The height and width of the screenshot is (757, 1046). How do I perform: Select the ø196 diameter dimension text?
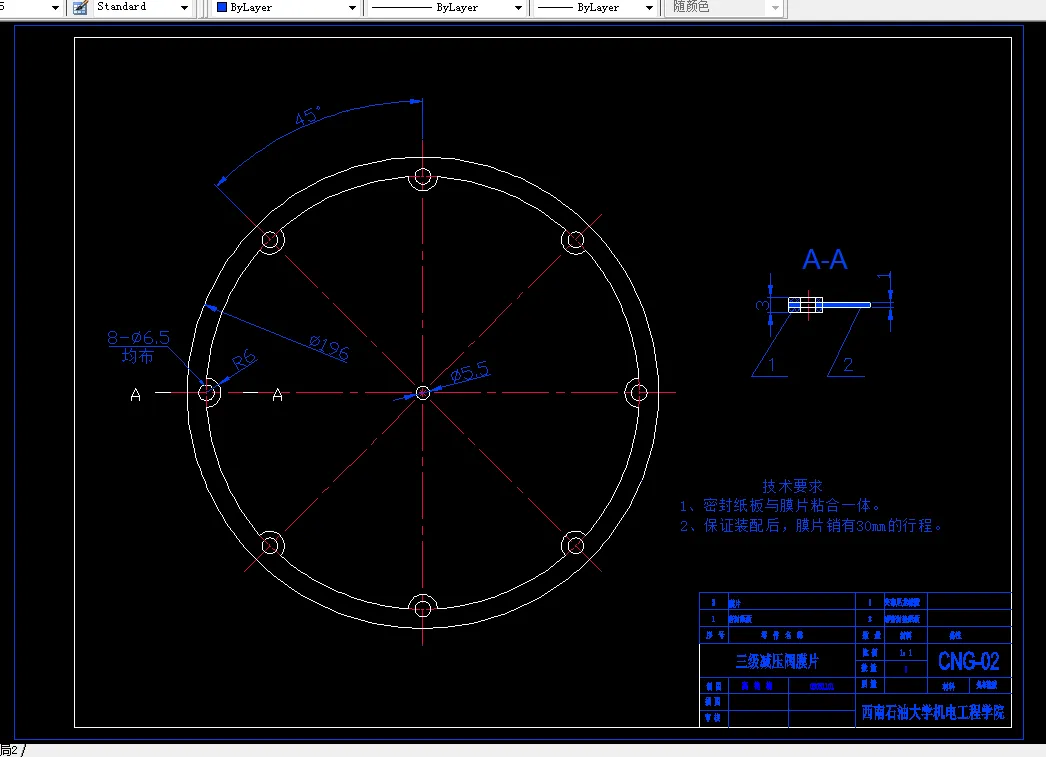329,347
